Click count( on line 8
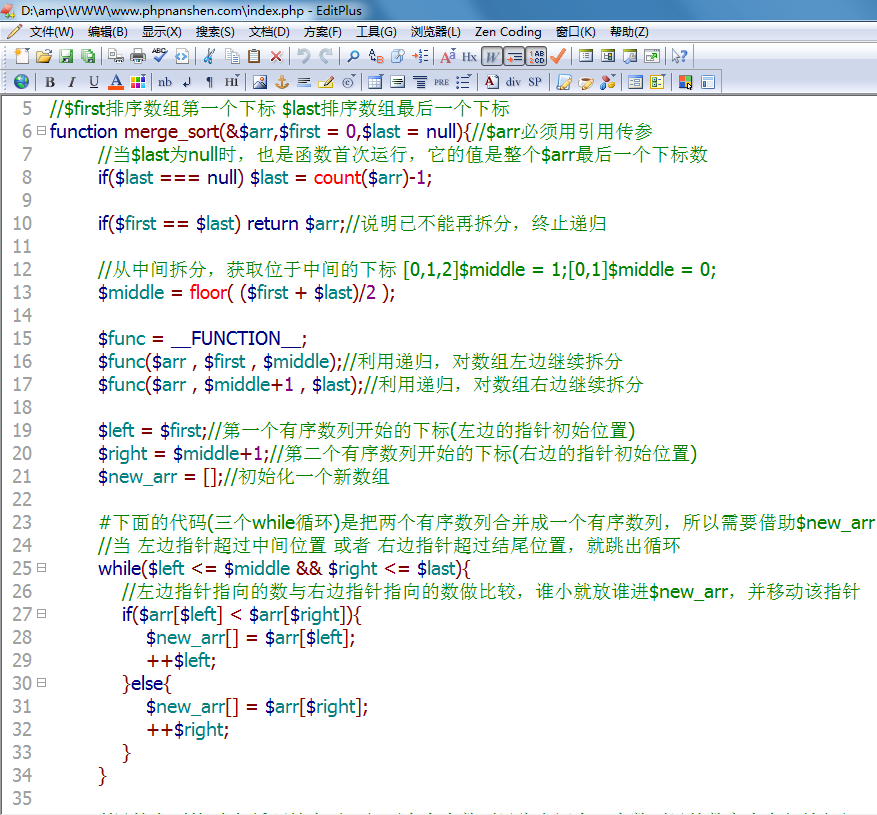 coord(340,178)
